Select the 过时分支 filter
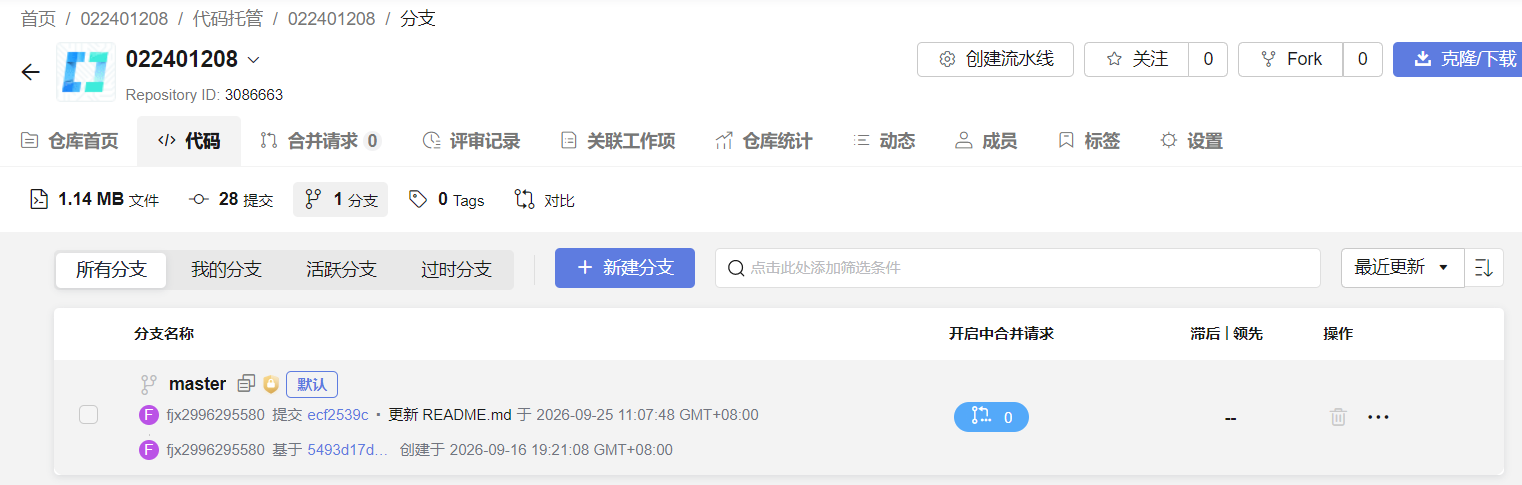 pyautogui.click(x=456, y=269)
